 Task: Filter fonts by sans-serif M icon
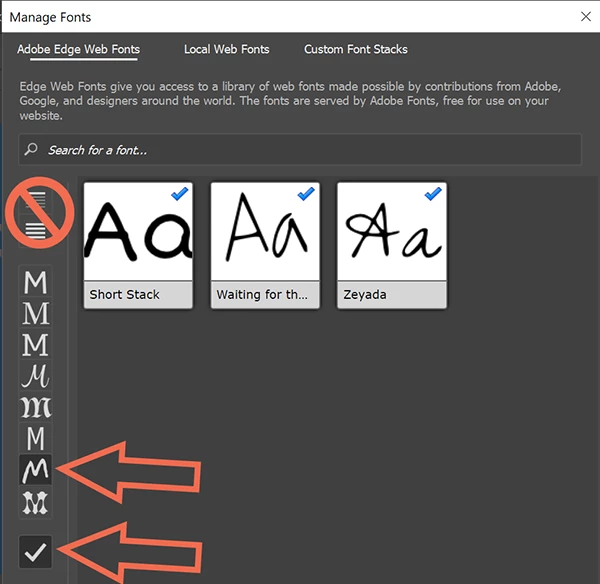click(35, 282)
